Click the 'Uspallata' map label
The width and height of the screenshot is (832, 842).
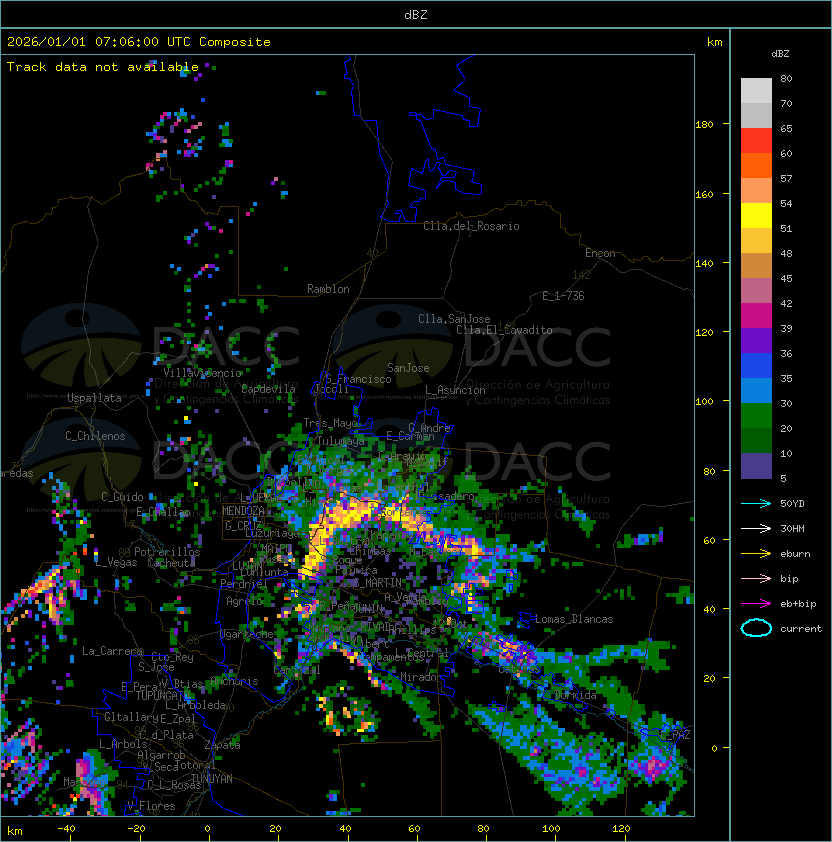click(94, 398)
